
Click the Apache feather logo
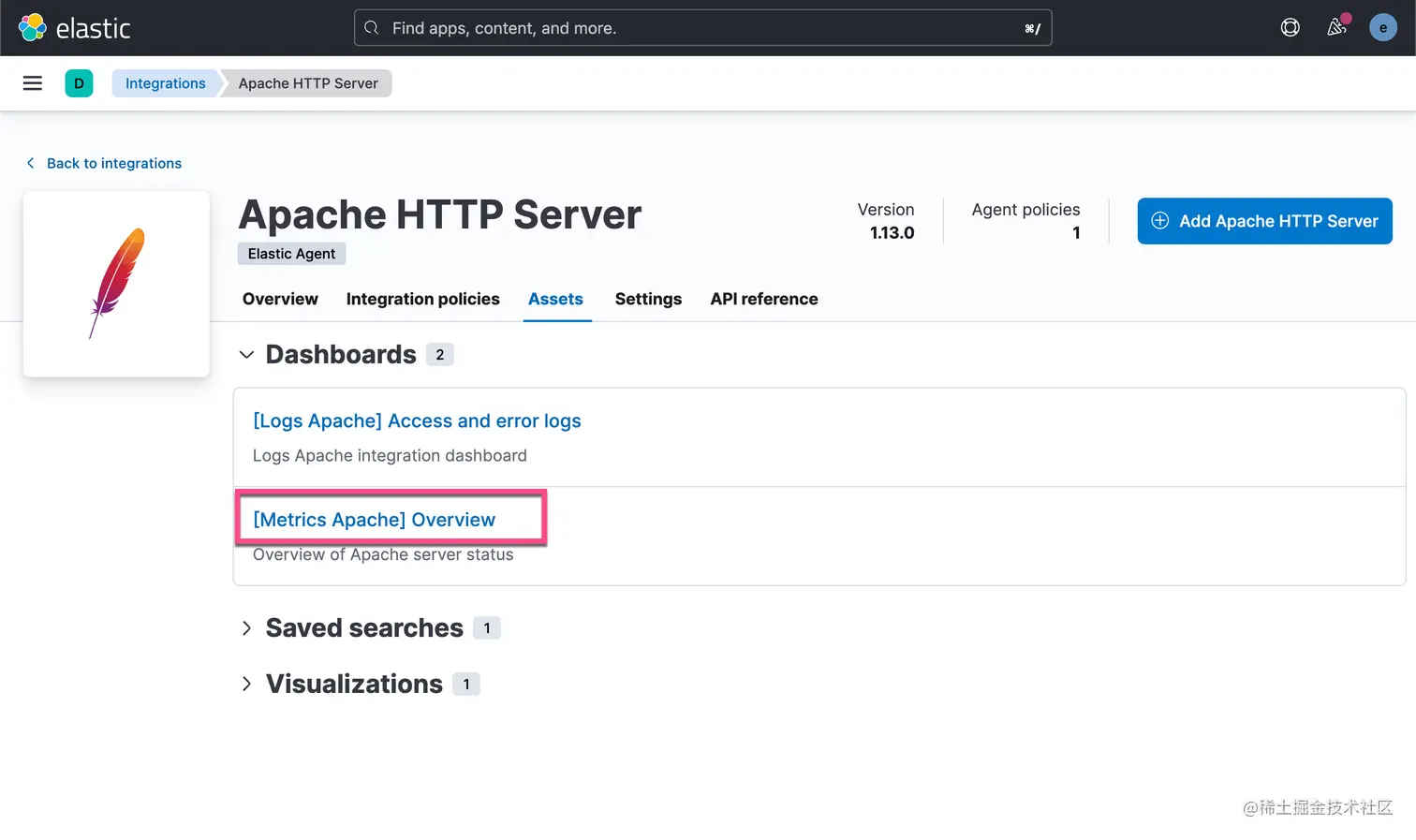coord(116,284)
